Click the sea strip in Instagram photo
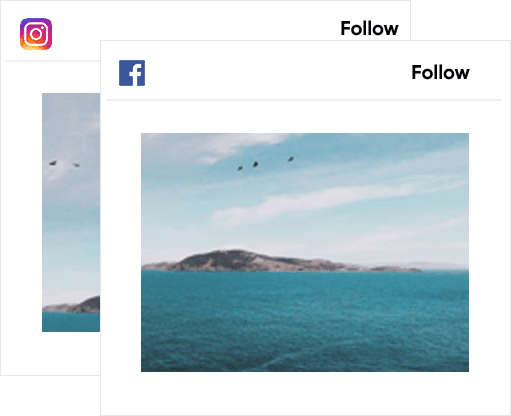 [71, 322]
